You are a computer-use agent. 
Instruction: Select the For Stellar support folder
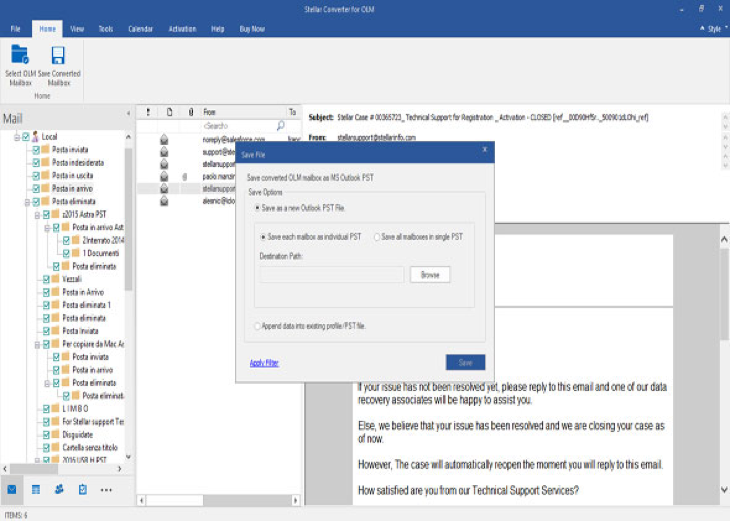tap(93, 421)
